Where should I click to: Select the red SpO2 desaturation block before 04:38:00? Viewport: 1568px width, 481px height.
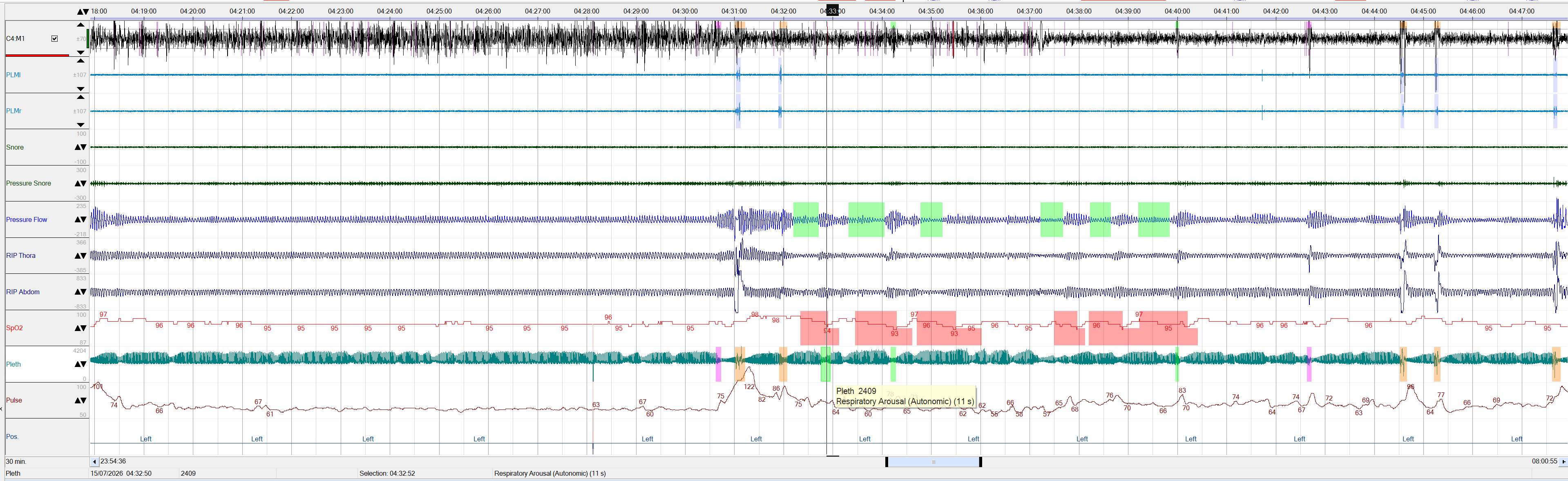pyautogui.click(x=1069, y=328)
